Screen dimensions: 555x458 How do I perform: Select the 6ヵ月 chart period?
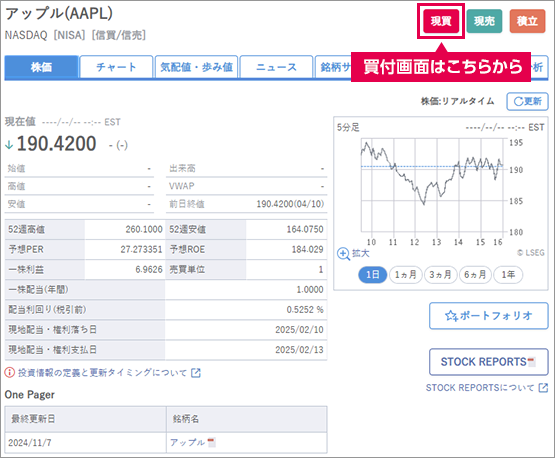pyautogui.click(x=475, y=275)
